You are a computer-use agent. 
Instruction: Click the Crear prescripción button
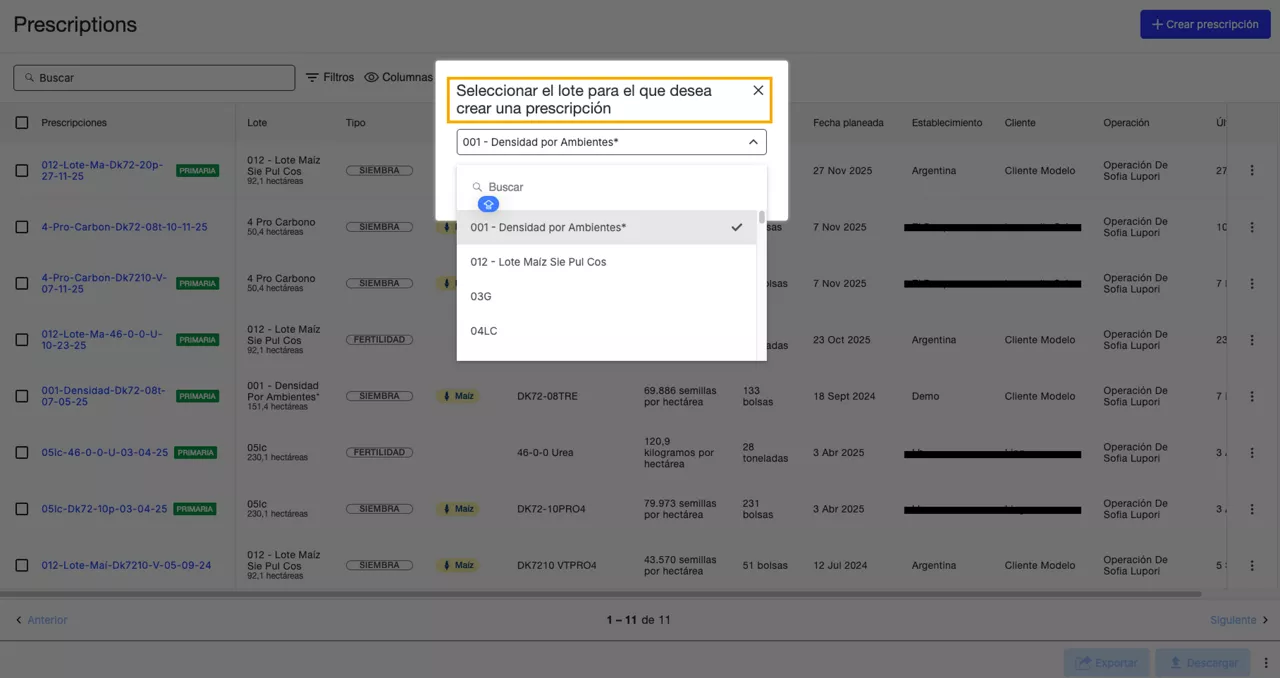(x=1204, y=24)
